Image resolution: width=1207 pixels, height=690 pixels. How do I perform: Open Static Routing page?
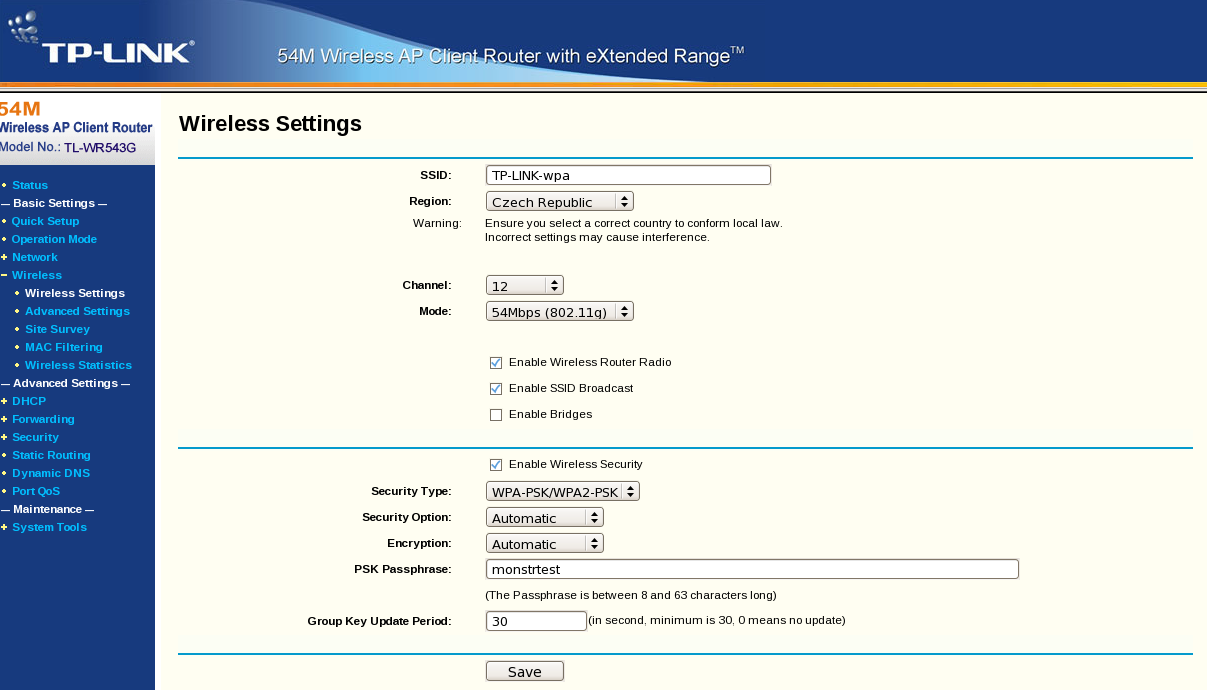51,455
